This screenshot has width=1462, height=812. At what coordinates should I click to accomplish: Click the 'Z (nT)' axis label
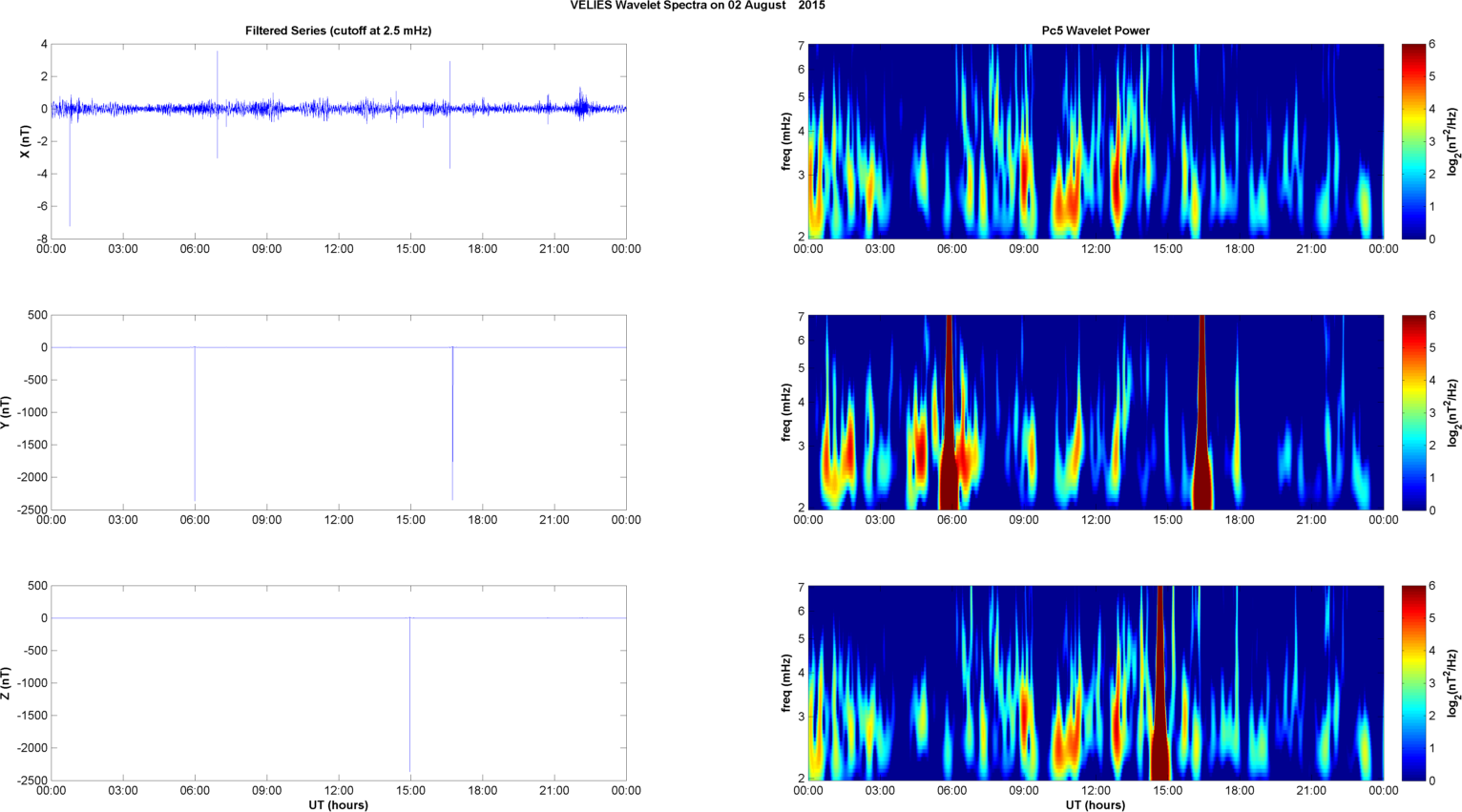pyautogui.click(x=6, y=683)
